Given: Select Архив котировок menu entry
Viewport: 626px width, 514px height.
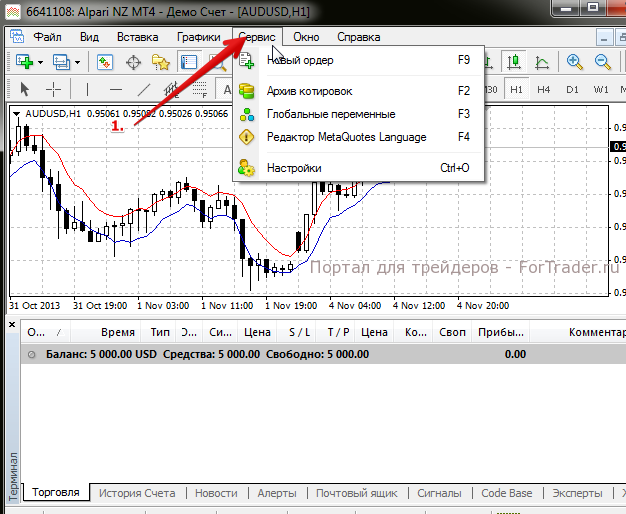Looking at the screenshot, I should tap(309, 91).
